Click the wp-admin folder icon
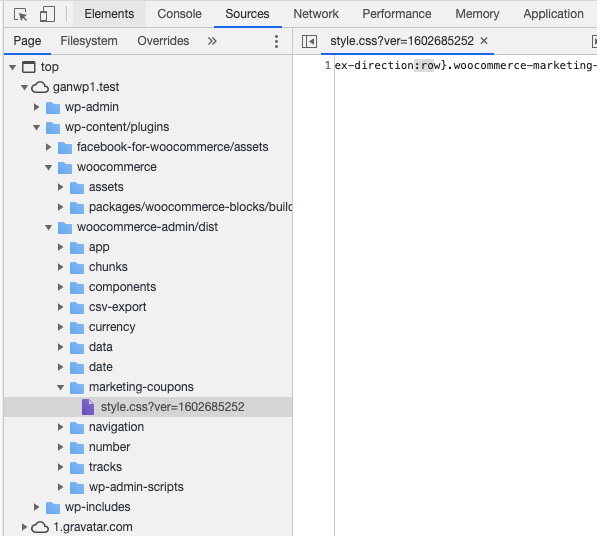Image resolution: width=597 pixels, height=536 pixels. tap(53, 107)
